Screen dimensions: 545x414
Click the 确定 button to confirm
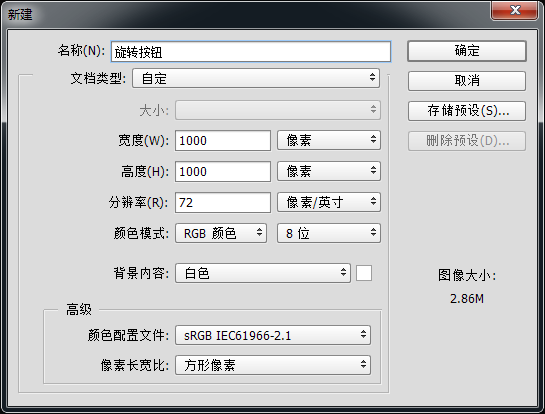467,51
